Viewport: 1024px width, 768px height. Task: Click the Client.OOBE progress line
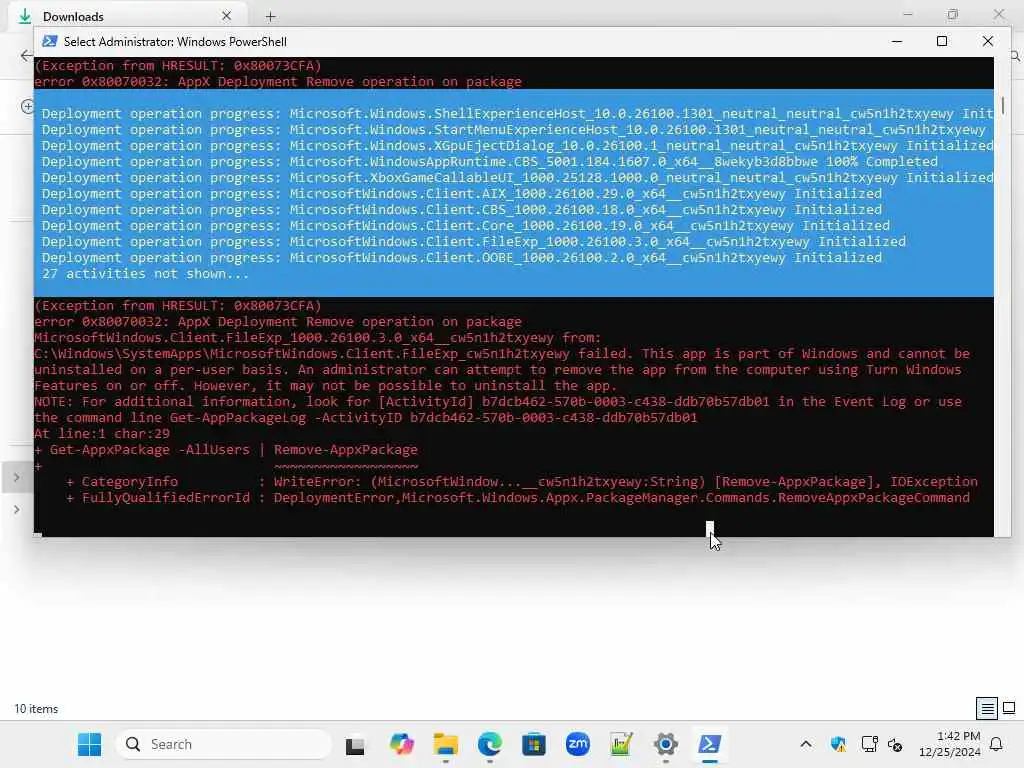[461, 257]
